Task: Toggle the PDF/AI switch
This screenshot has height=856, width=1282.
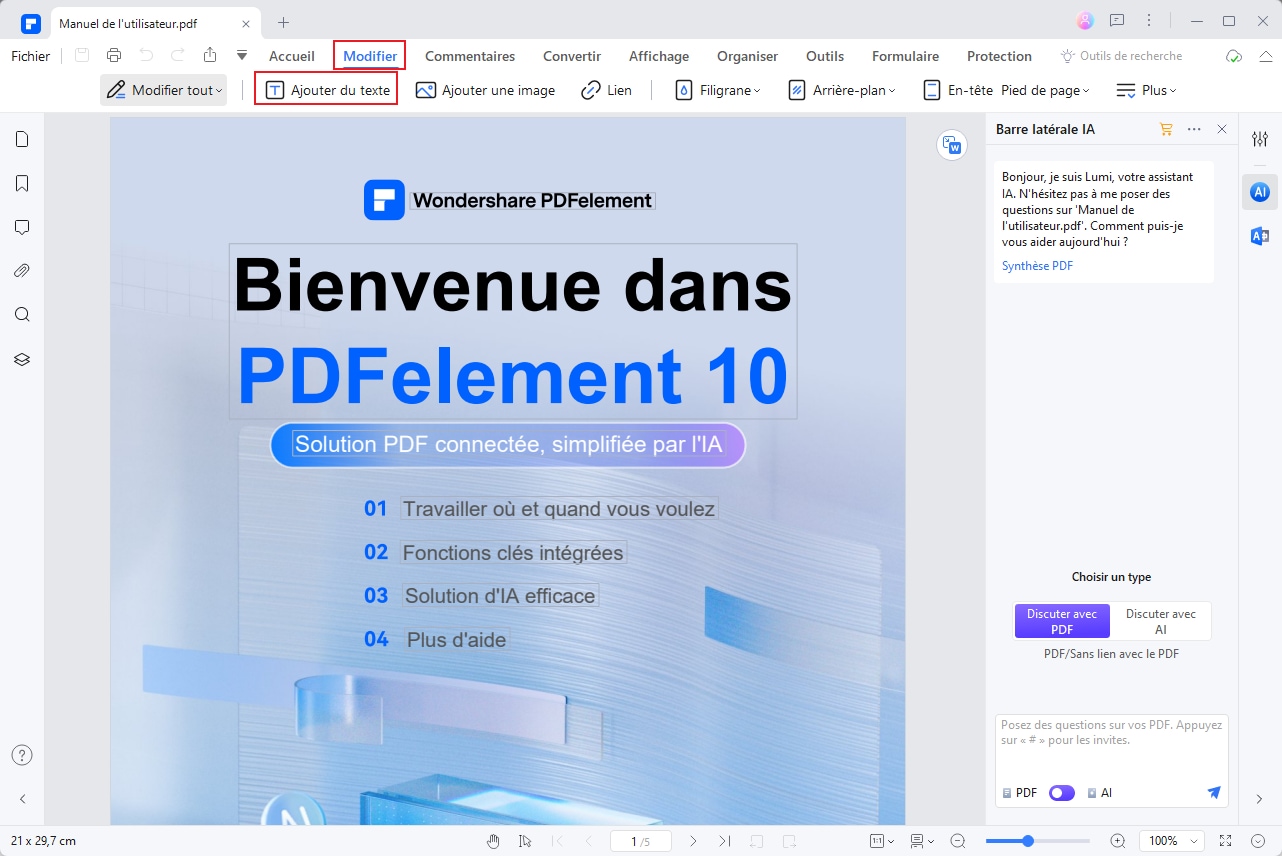Action: pos(1062,793)
